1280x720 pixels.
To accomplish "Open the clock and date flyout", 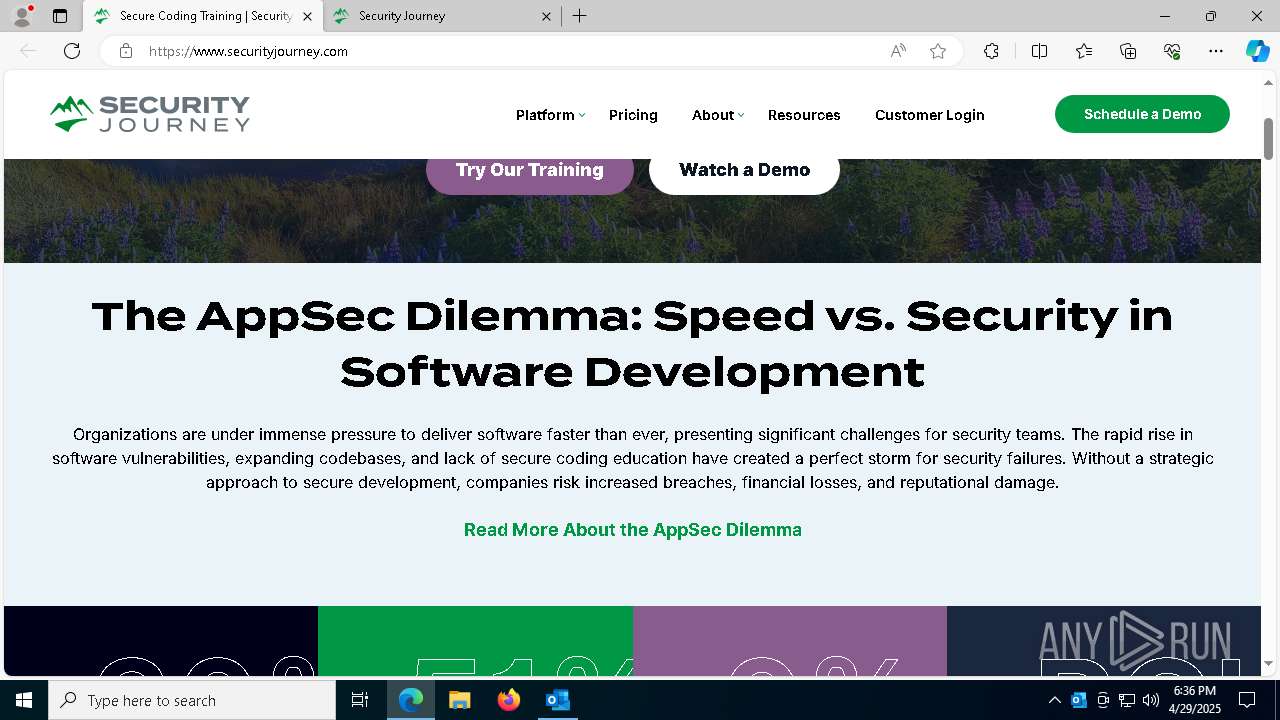I will tap(1196, 700).
